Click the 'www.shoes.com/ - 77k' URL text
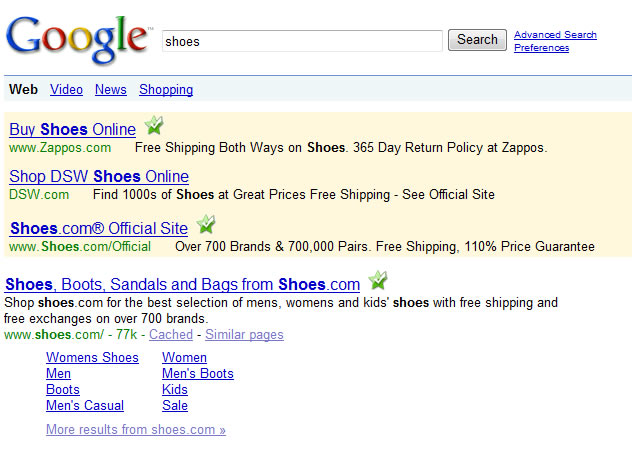This screenshot has width=632, height=450. coord(71,335)
